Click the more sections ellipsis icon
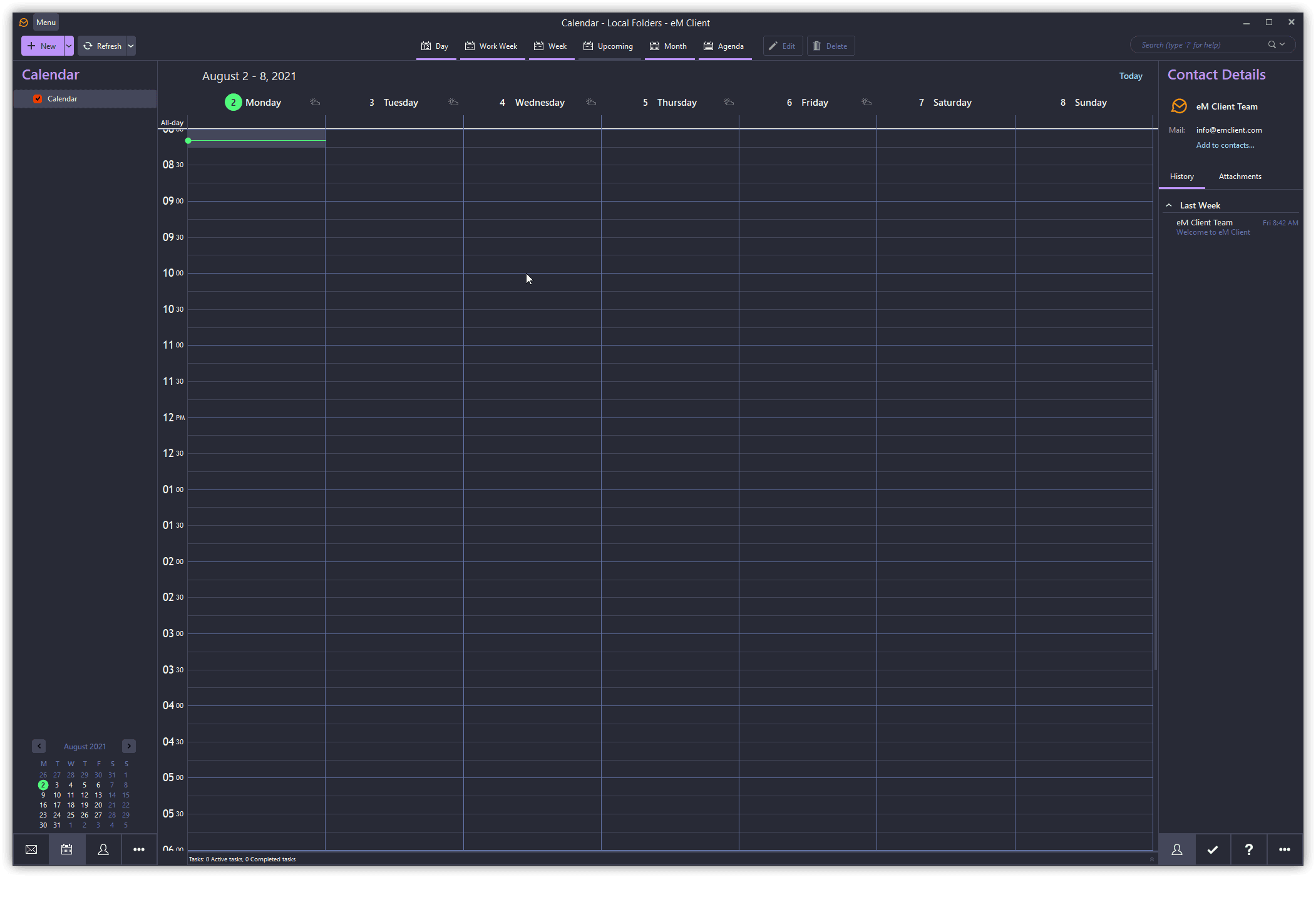 click(139, 849)
